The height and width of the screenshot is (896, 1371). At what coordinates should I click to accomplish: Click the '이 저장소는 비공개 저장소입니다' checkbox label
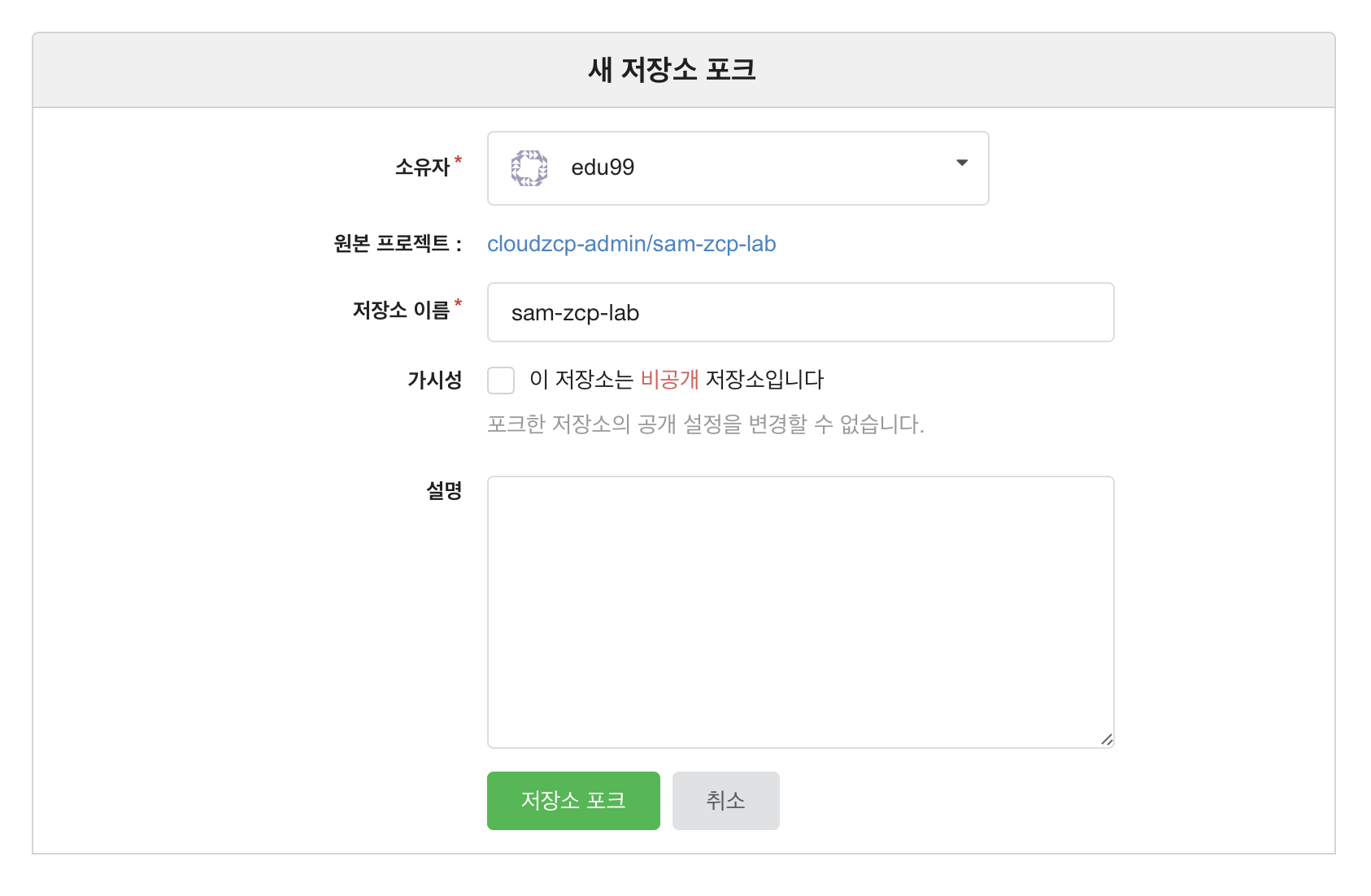675,380
